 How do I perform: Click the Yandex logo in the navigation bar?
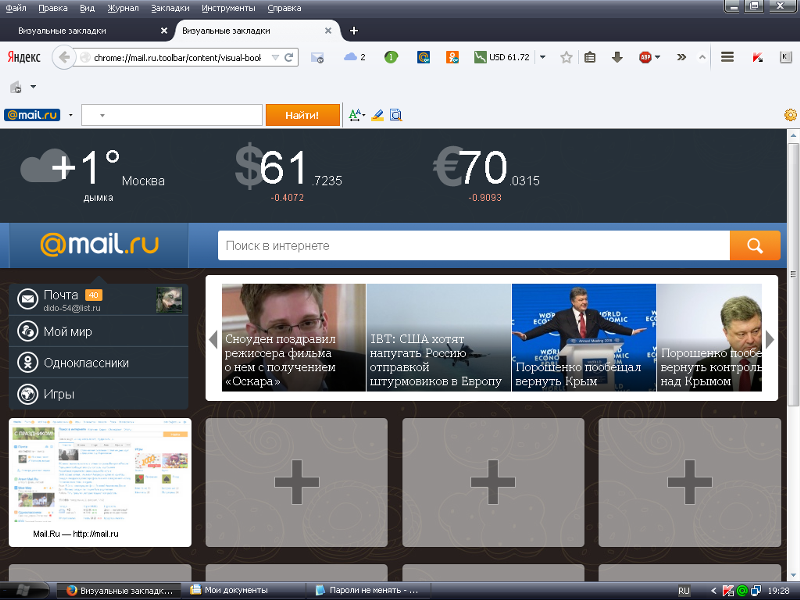24,57
